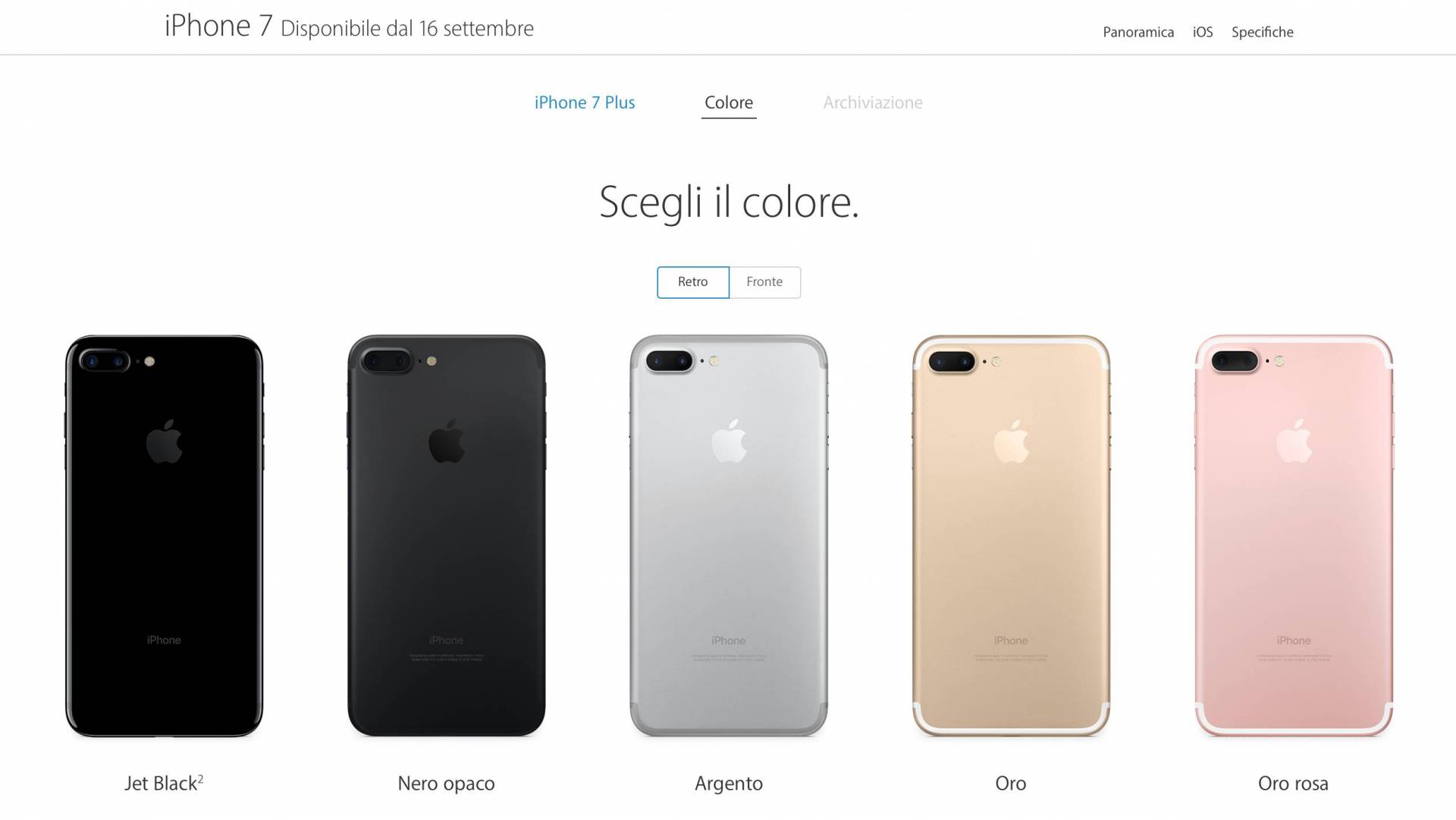This screenshot has height=820, width=1456.
Task: Open the iOS navigation link
Action: [1203, 32]
